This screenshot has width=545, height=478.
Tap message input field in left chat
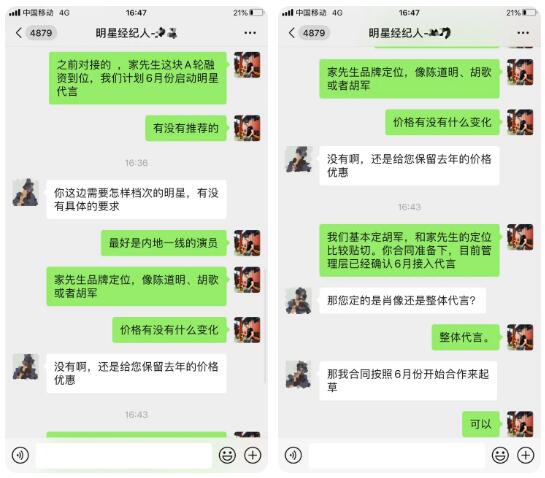click(x=124, y=455)
